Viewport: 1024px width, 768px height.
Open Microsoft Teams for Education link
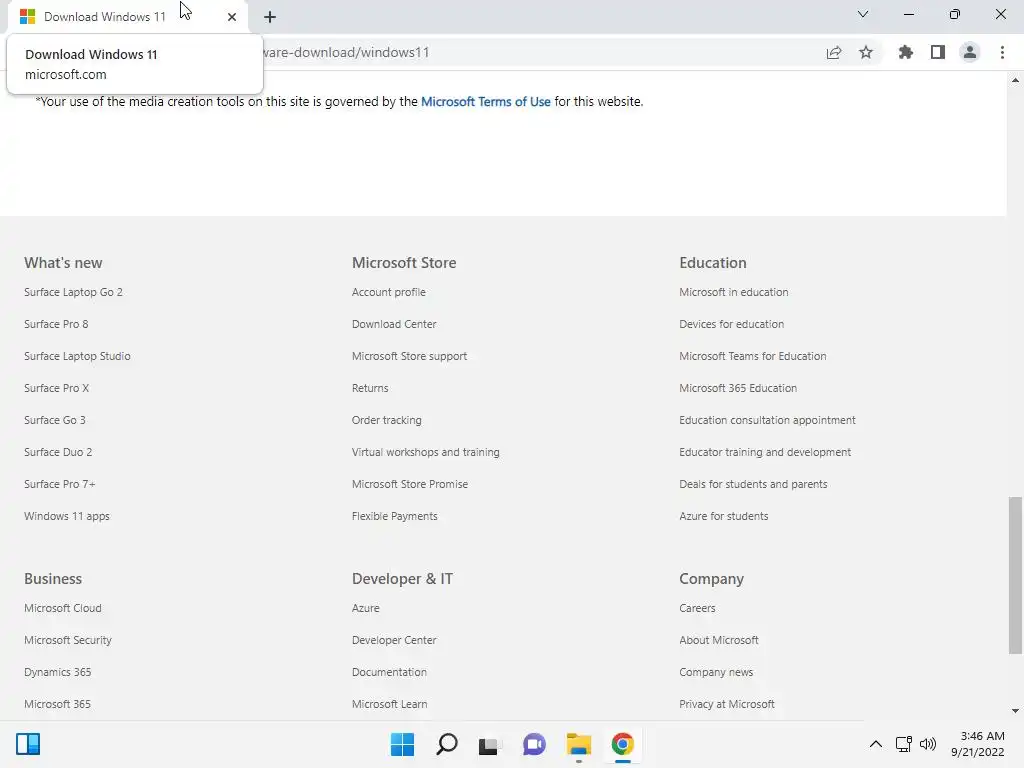point(752,356)
